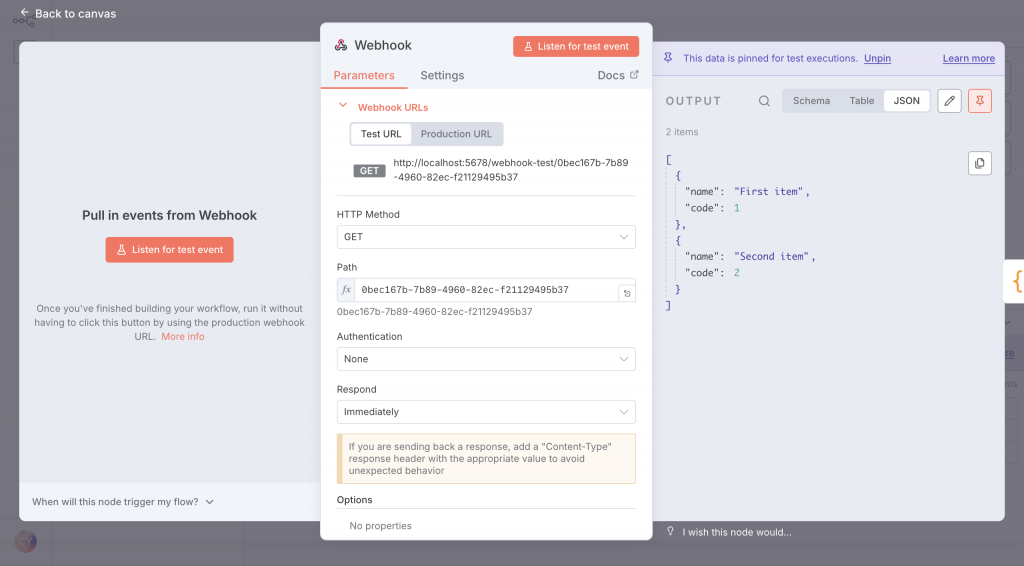Open the orange curly brace side panel
The image size is (1024, 566).
[x=1016, y=281]
